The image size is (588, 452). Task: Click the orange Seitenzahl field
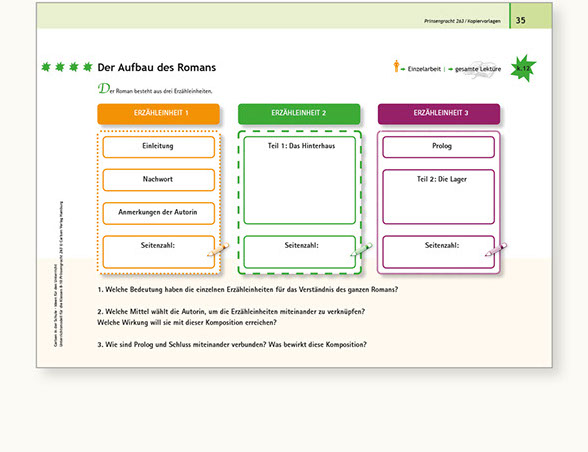click(x=159, y=252)
